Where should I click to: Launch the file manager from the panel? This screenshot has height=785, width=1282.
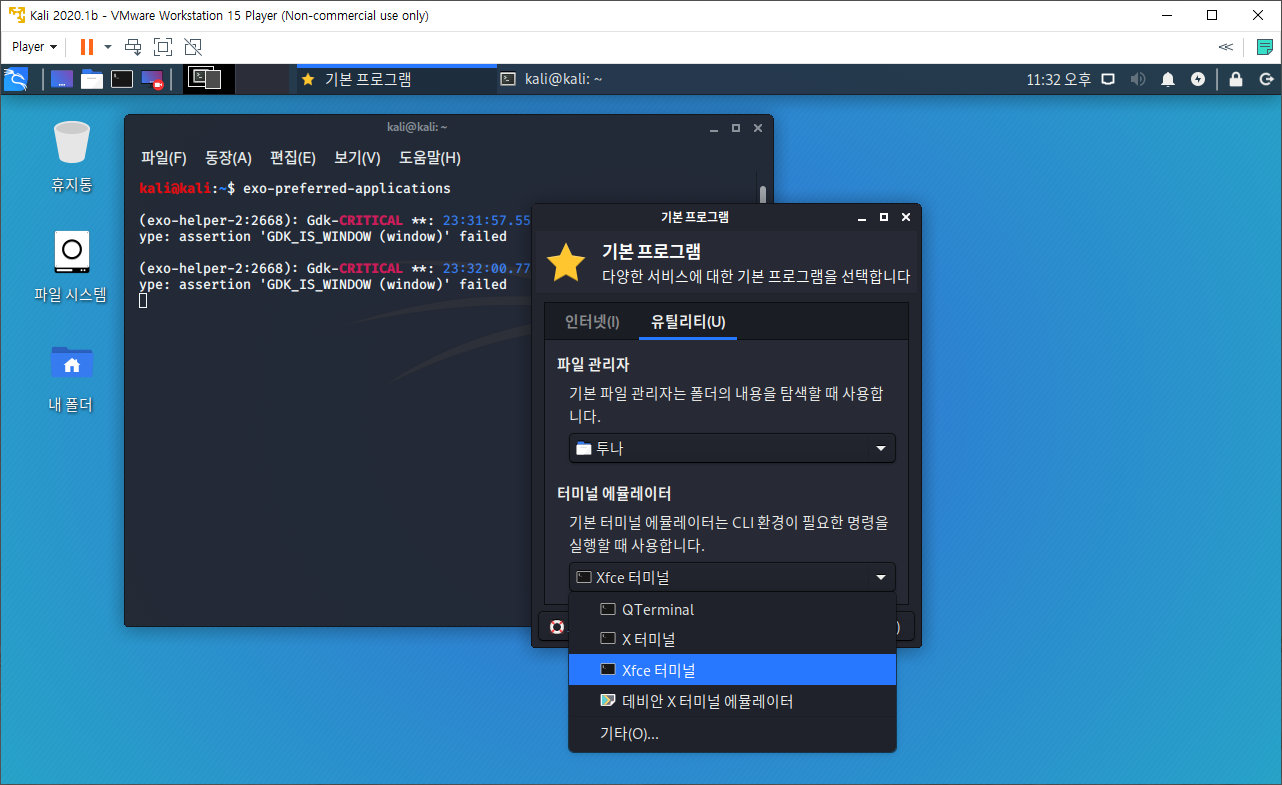coord(92,79)
